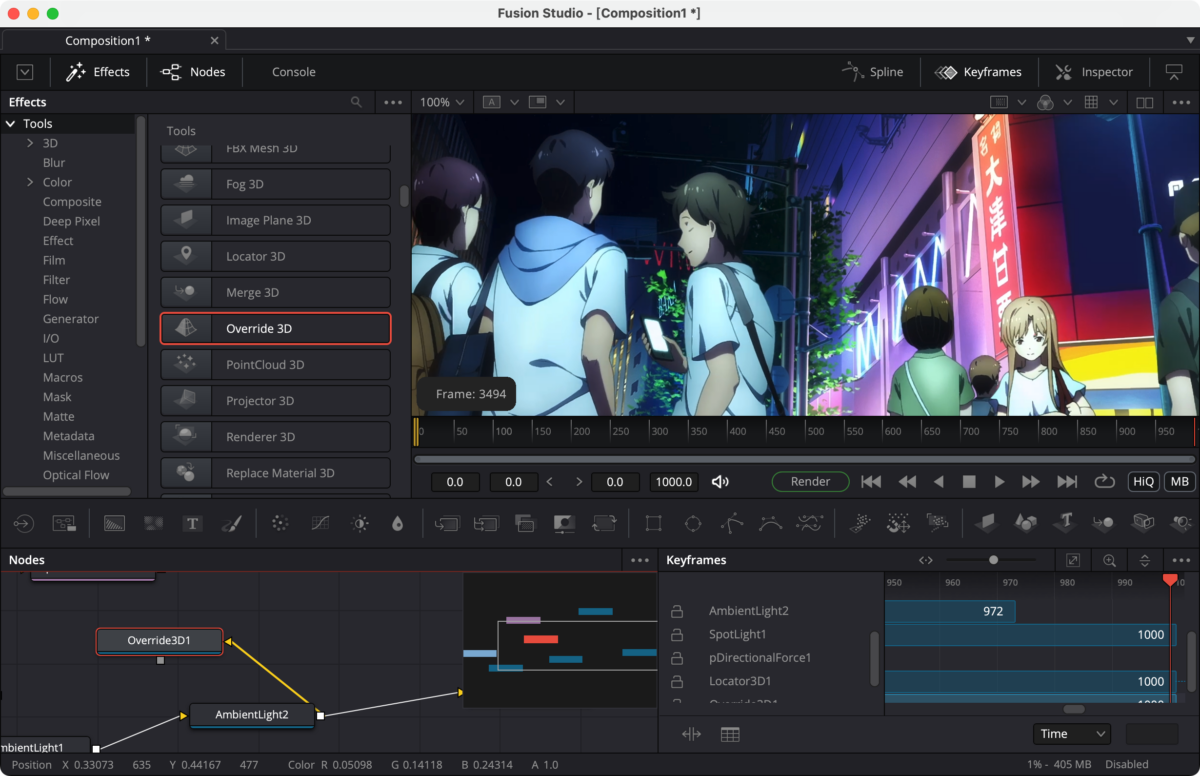The image size is (1200, 776).
Task: Toggle dual viewer split view
Action: click(1145, 102)
